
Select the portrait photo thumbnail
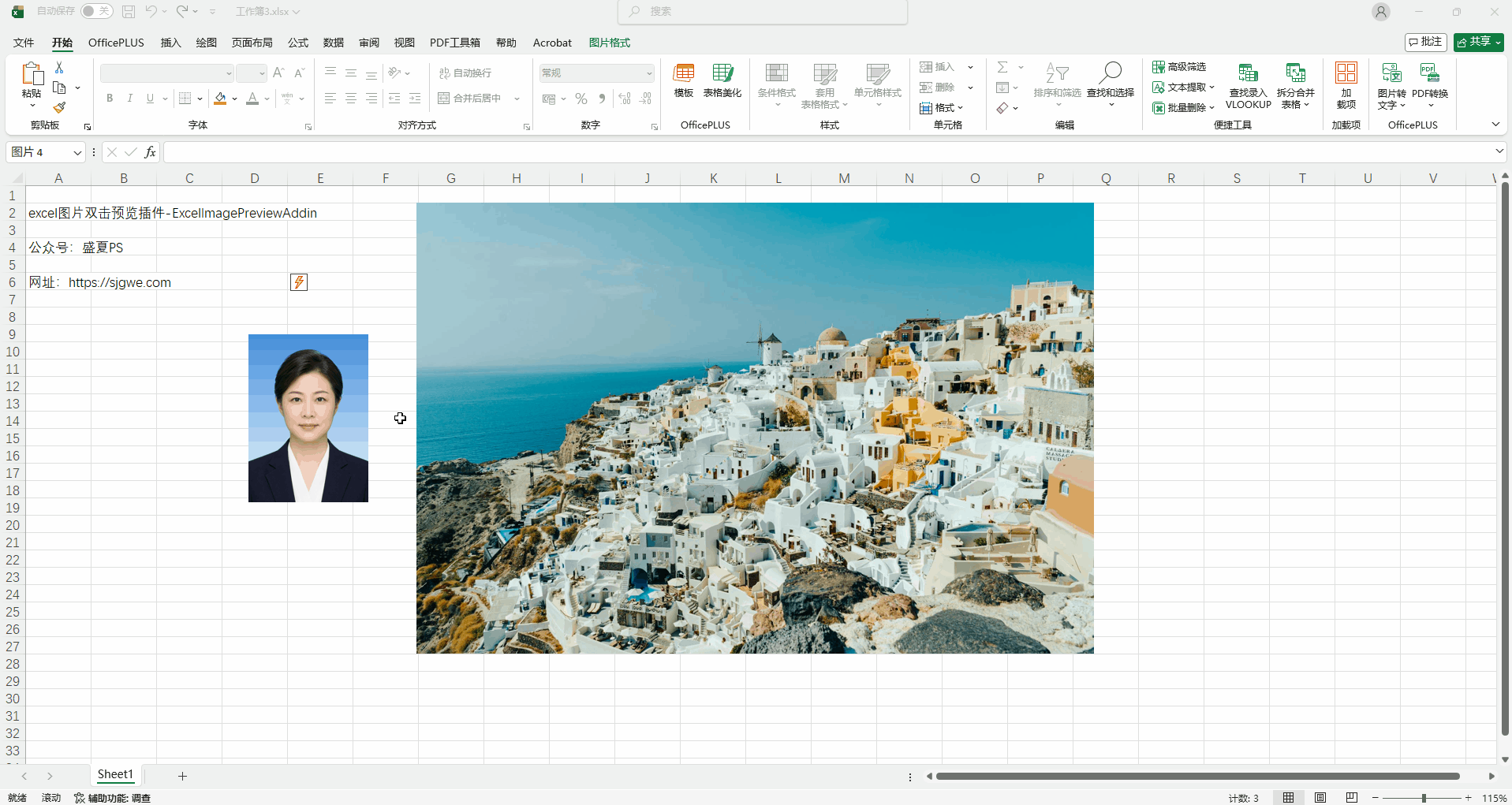click(x=308, y=418)
